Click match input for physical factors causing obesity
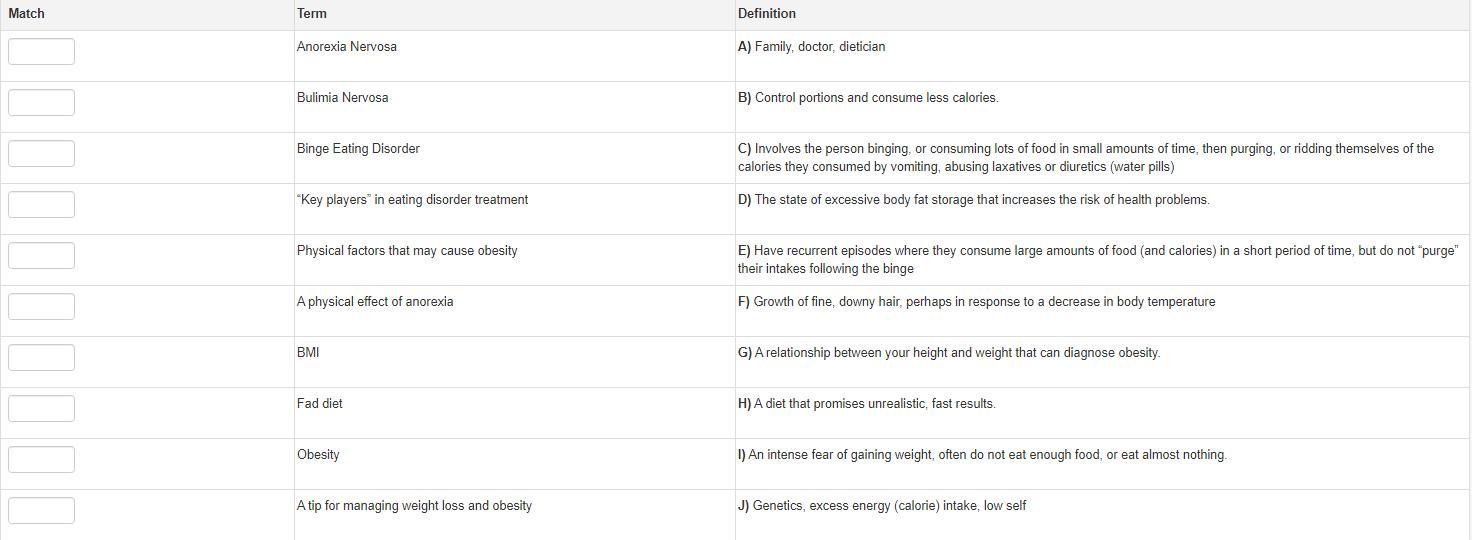The width and height of the screenshot is (1472, 540). pyautogui.click(x=41, y=255)
